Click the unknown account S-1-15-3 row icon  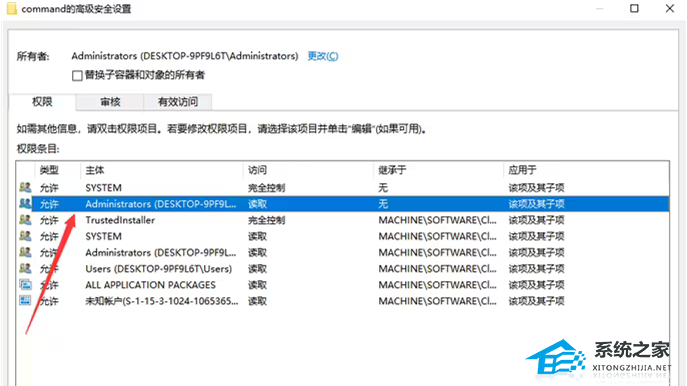(x=25, y=301)
